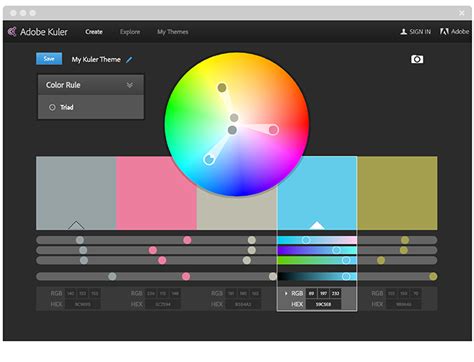Open the camera image-capture icon

tap(417, 59)
